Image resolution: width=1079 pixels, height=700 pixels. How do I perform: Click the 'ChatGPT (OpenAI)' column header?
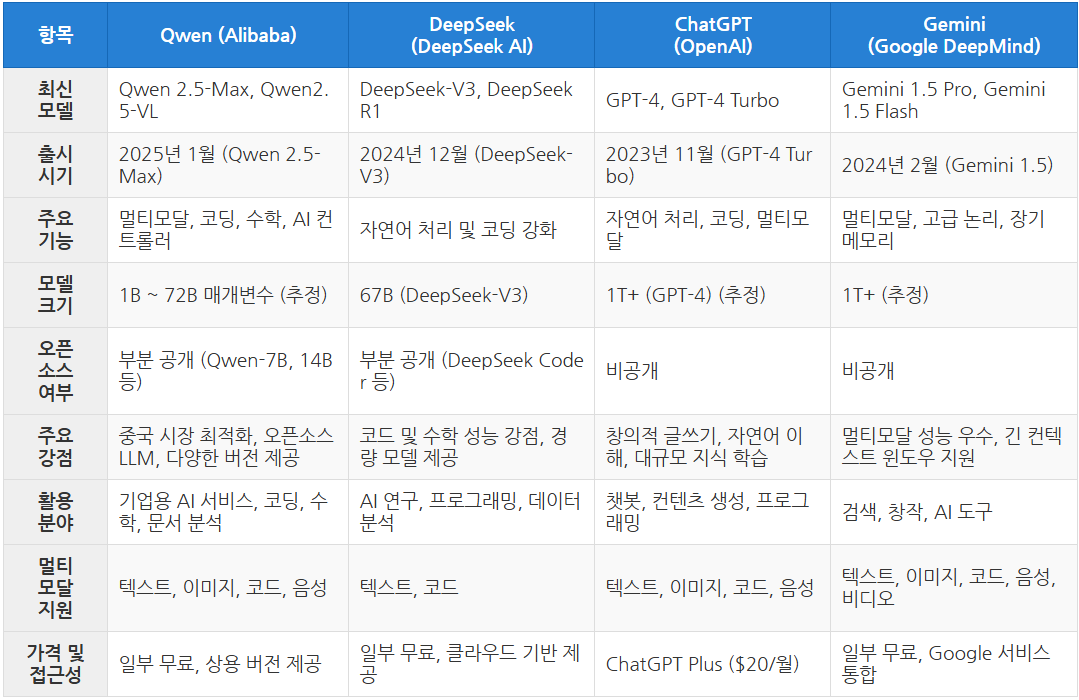point(712,34)
